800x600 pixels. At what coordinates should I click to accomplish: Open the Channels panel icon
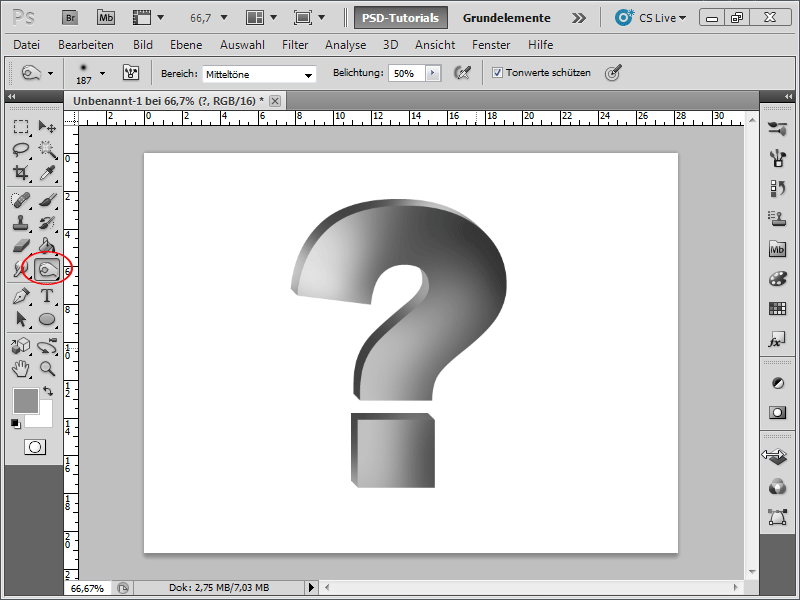tap(777, 487)
